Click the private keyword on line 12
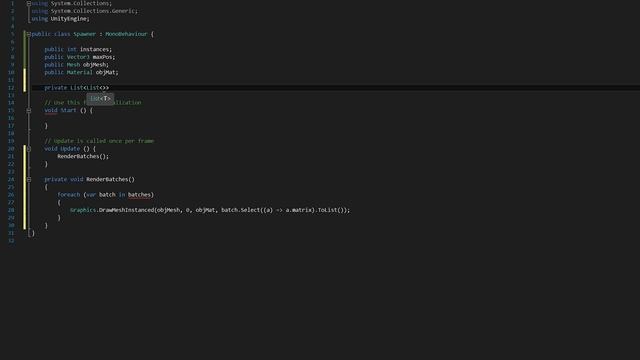 [56, 88]
